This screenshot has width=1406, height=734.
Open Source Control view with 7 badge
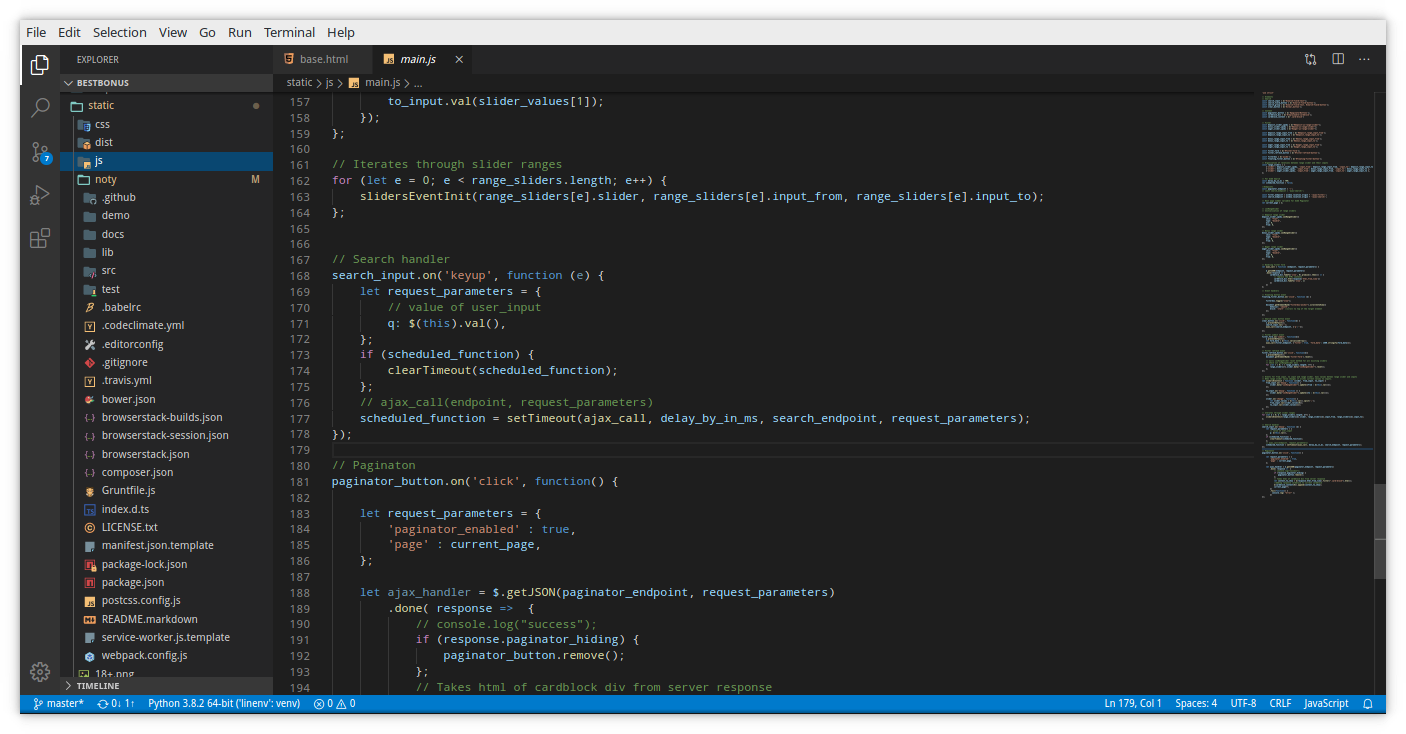point(40,152)
